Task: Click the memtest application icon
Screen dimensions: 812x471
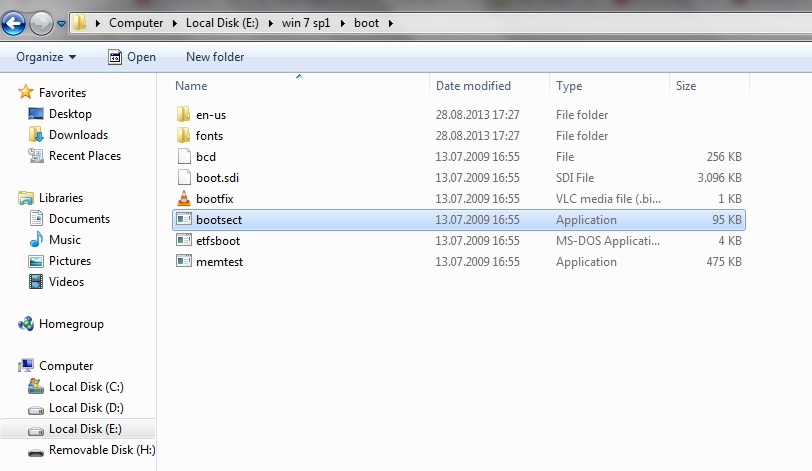Action: [x=184, y=261]
